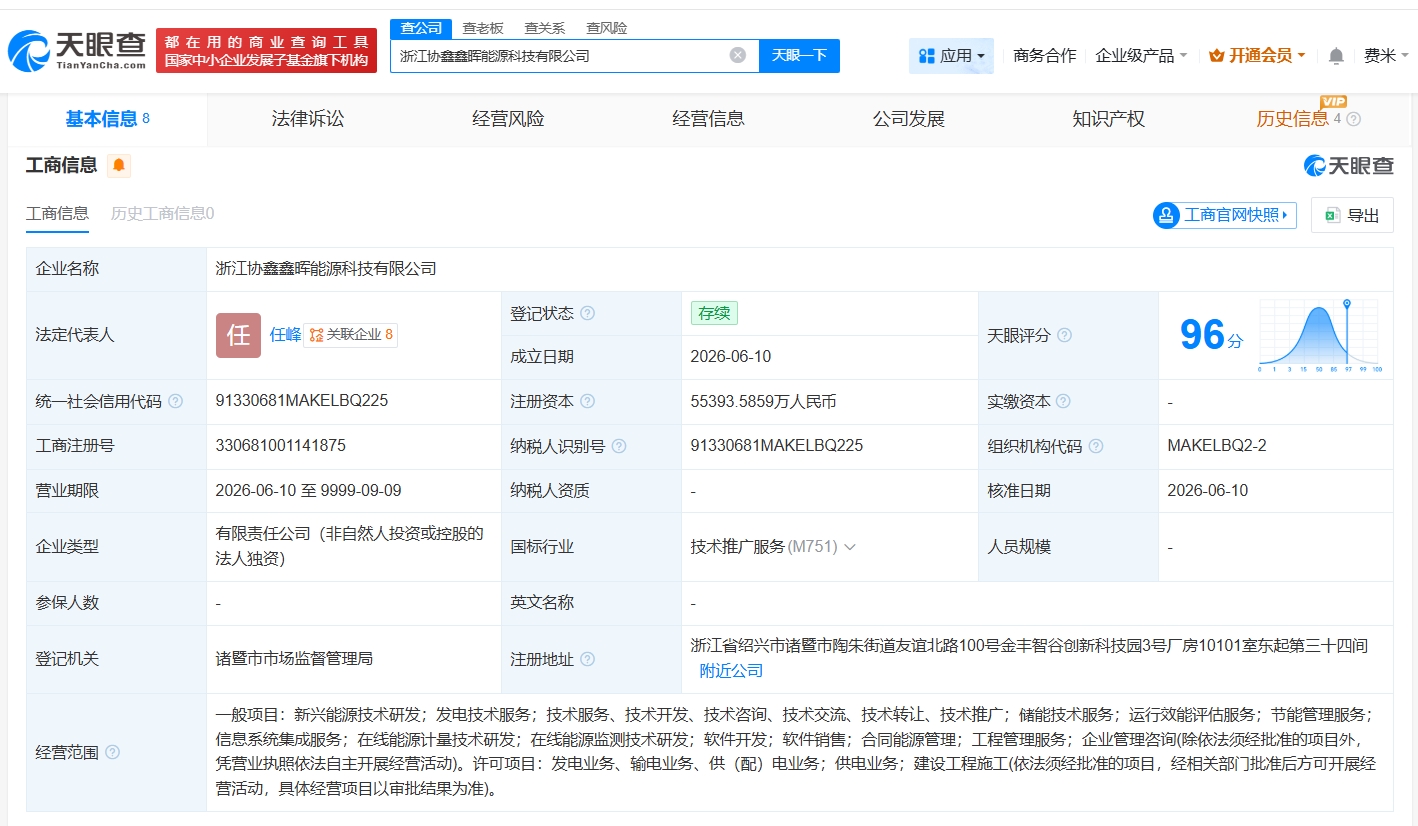Click registration number 330681001141875
The width and height of the screenshot is (1418, 826).
281,446
